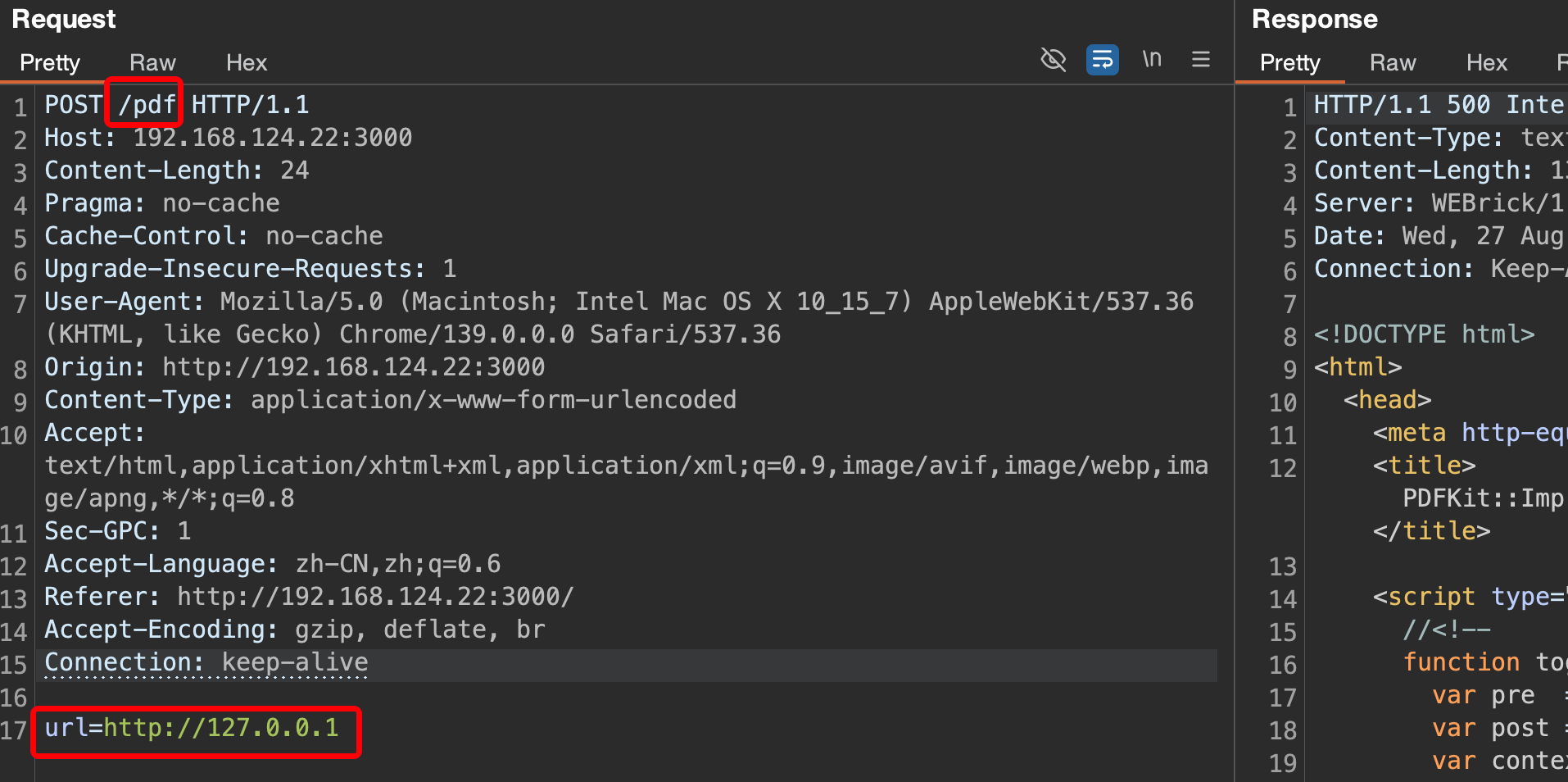Toggle the hide-eye icon in Request toolbar
This screenshot has height=782, width=1568.
pos(1053,60)
